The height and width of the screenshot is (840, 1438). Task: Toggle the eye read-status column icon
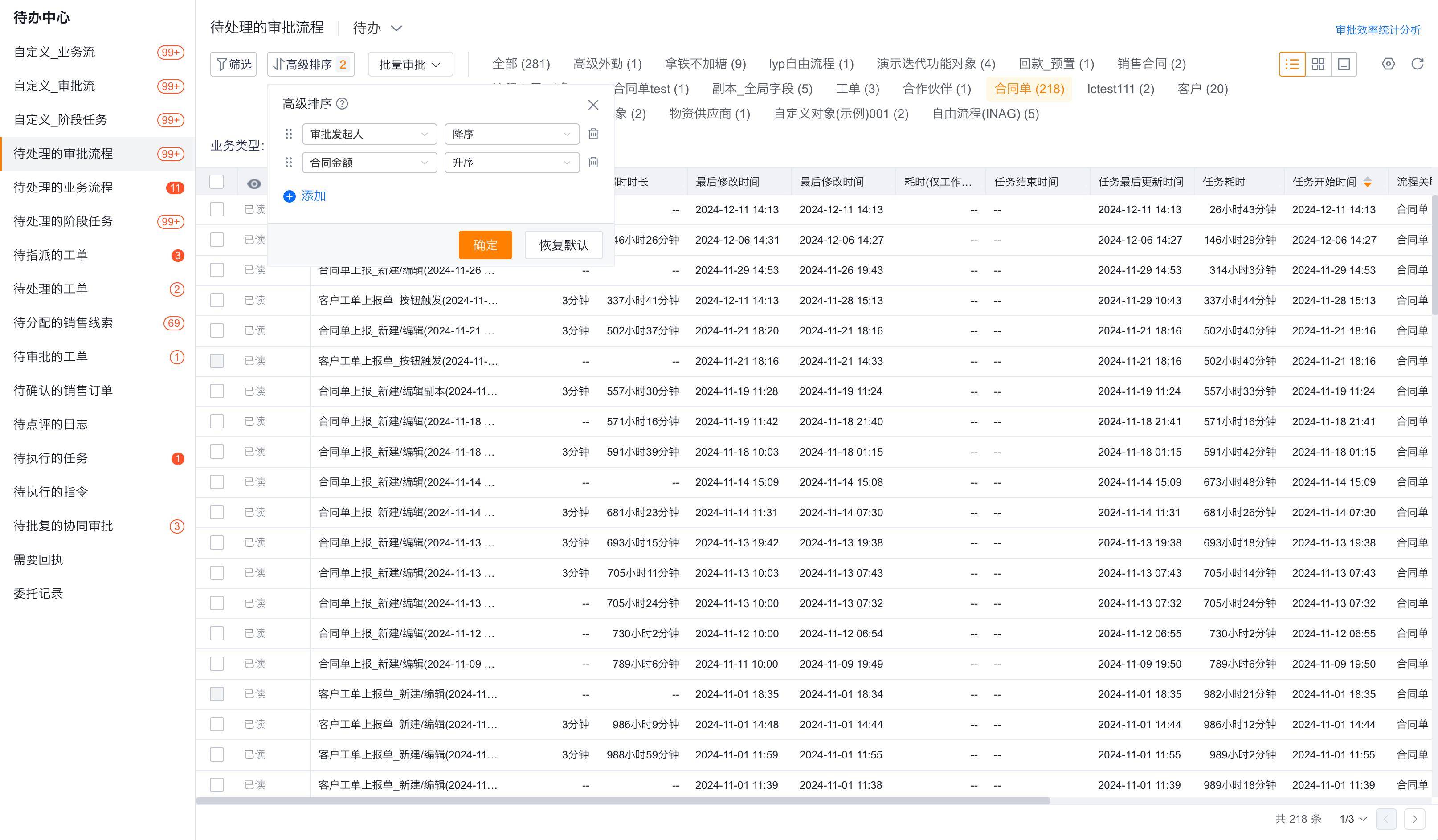point(254,183)
